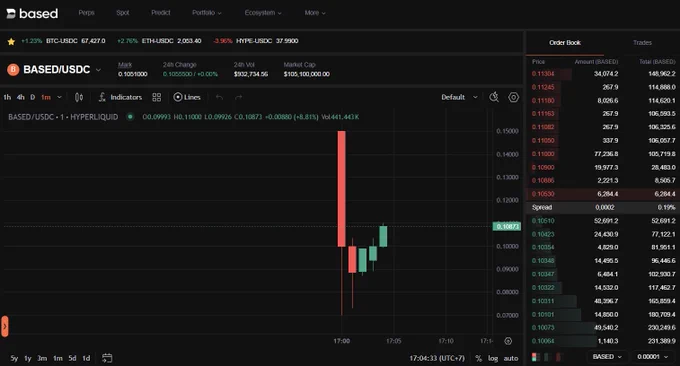Click the Spread row in order book
The height and width of the screenshot is (366, 680).
[603, 207]
